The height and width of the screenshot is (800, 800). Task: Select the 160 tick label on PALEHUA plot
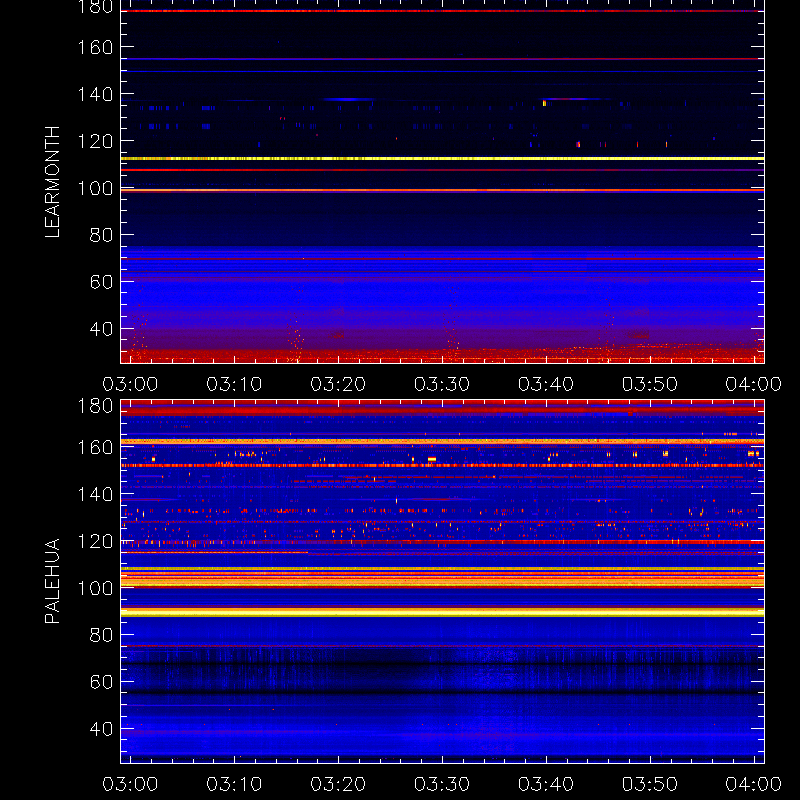tap(95, 447)
